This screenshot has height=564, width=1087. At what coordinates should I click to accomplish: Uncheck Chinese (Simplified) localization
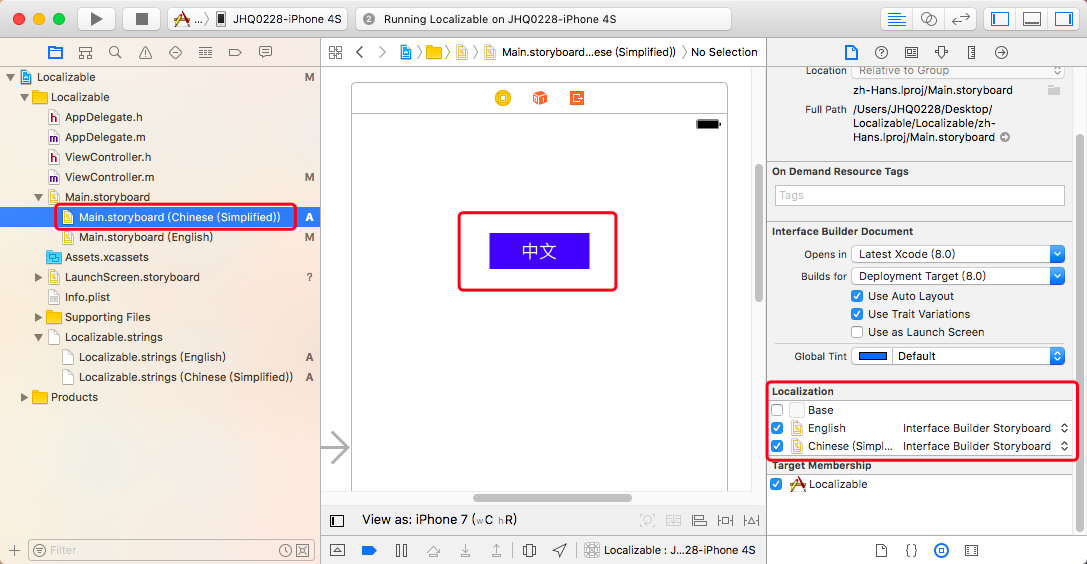777,446
